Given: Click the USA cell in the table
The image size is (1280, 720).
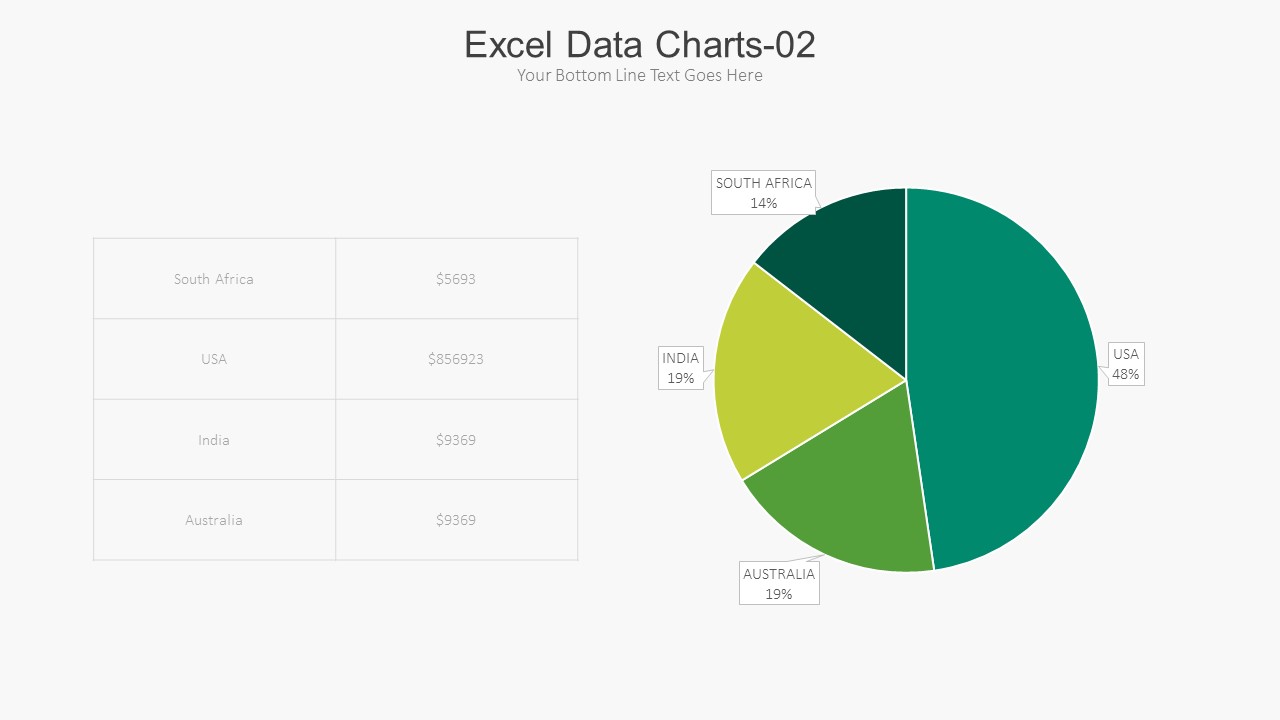Looking at the screenshot, I should [214, 359].
